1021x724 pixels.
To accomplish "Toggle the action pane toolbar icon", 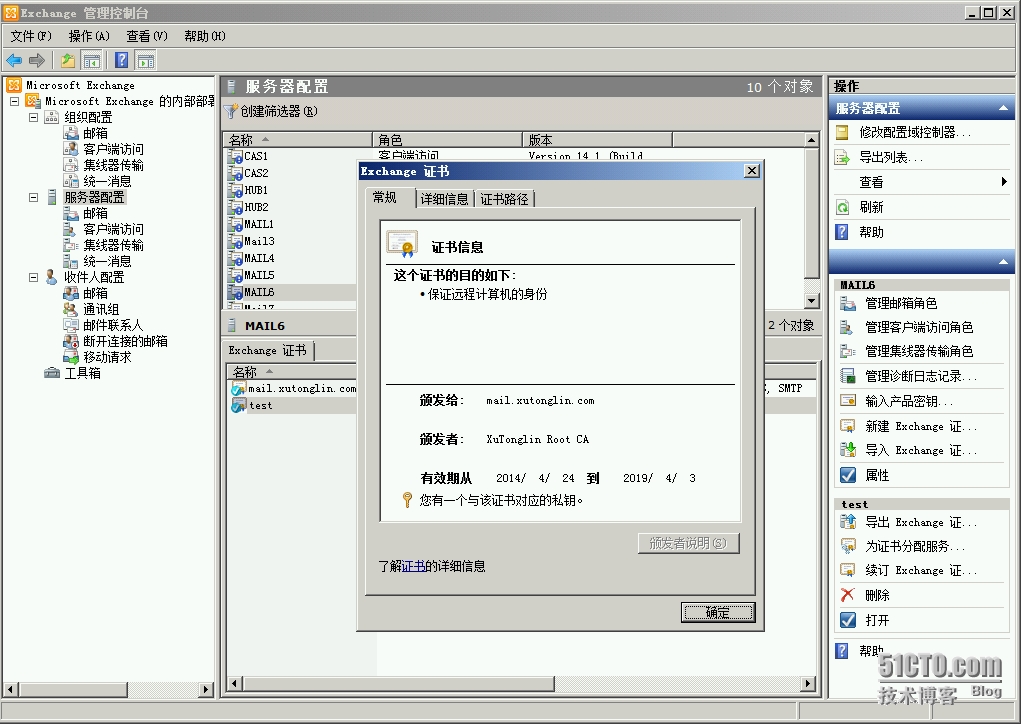I will click(146, 61).
